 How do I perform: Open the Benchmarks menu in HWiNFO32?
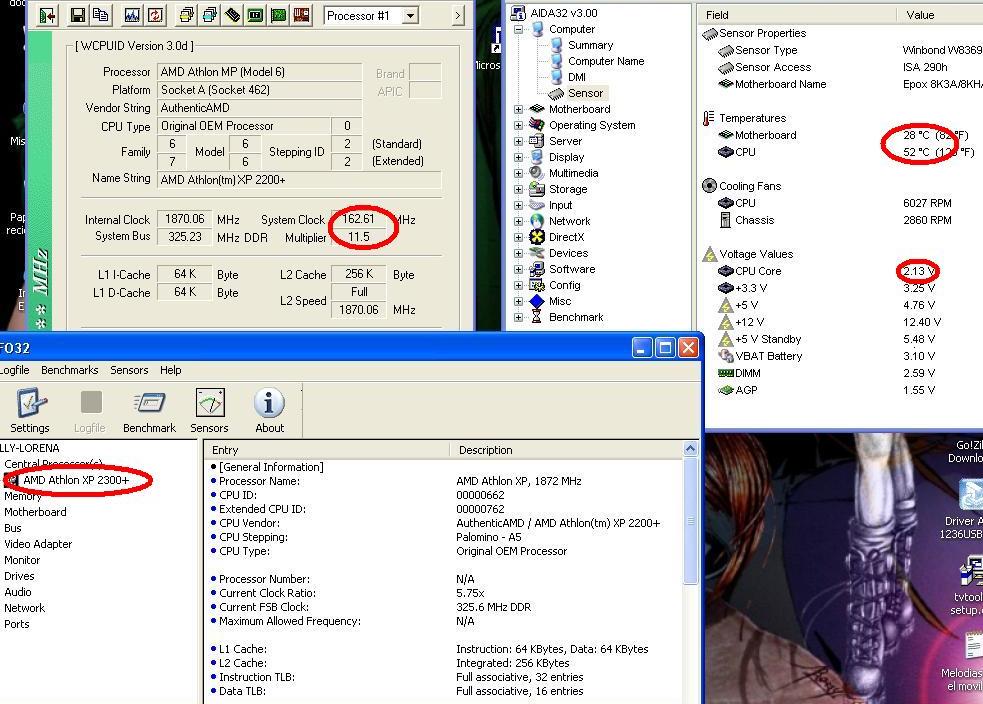click(x=69, y=370)
